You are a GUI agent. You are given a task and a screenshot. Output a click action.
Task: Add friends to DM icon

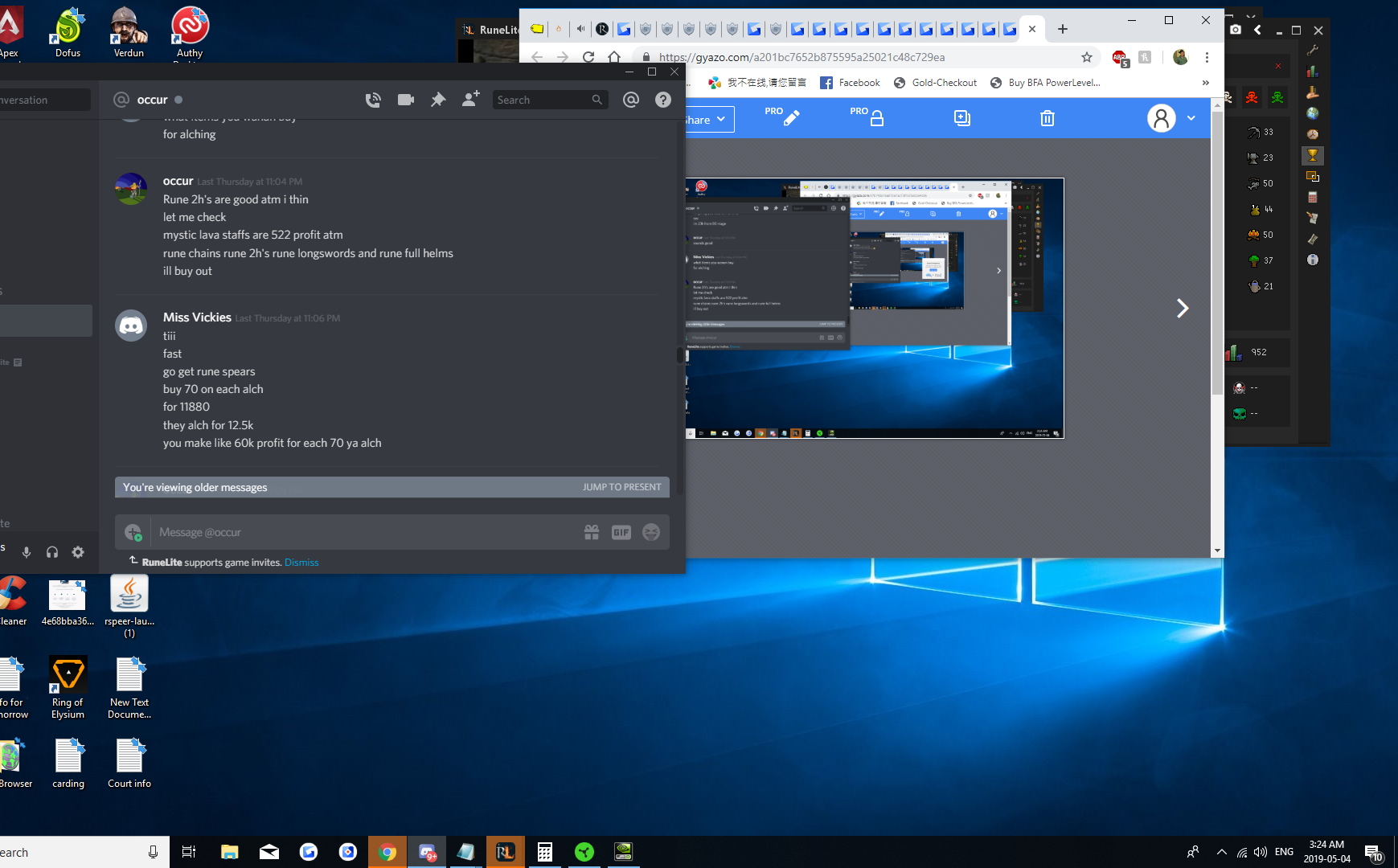coord(470,99)
